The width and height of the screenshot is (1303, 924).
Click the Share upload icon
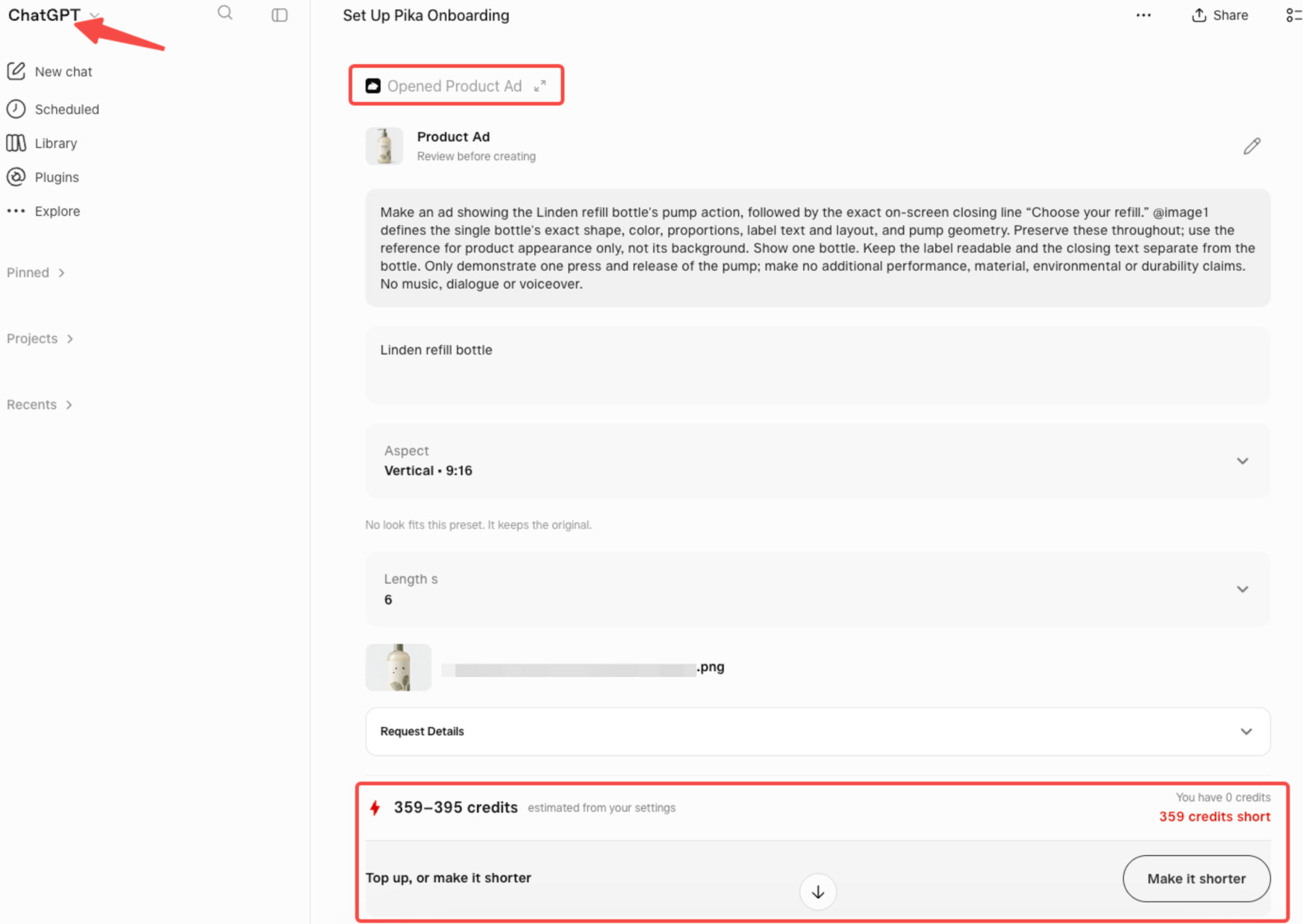tap(1199, 15)
